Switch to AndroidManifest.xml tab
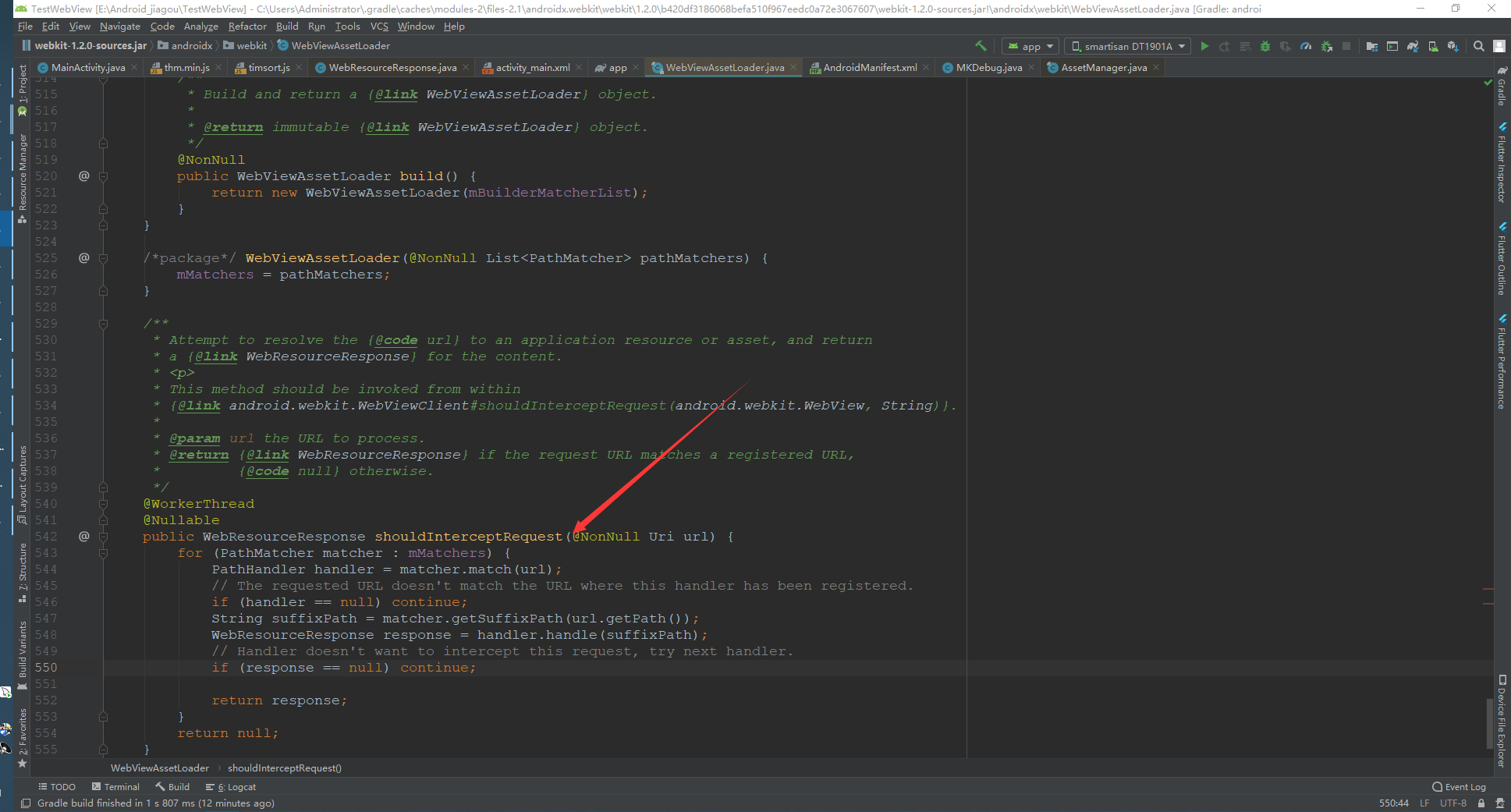The width and height of the screenshot is (1511, 812). [870, 68]
